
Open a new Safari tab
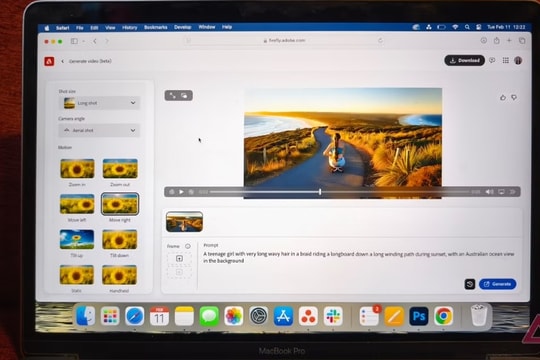509,41
